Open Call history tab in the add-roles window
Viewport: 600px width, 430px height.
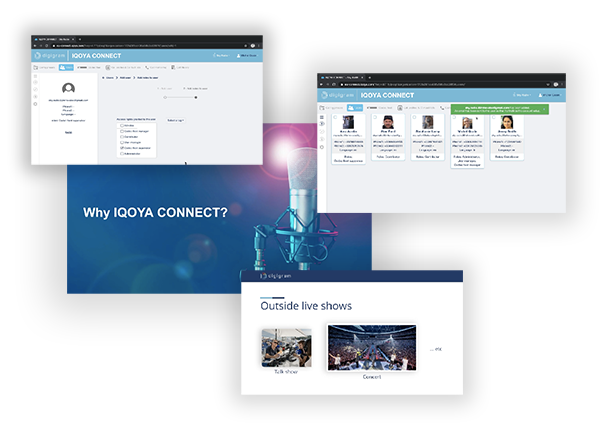pos(180,67)
